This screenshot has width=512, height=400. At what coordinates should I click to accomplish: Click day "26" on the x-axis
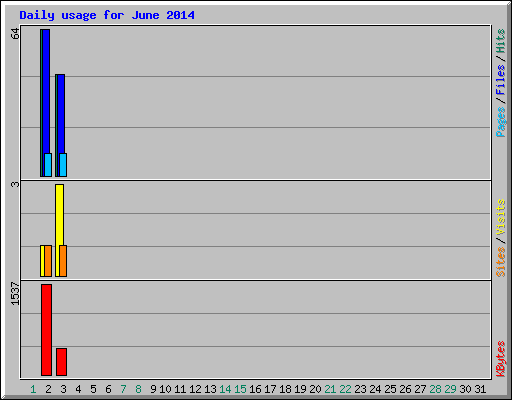pos(405,389)
